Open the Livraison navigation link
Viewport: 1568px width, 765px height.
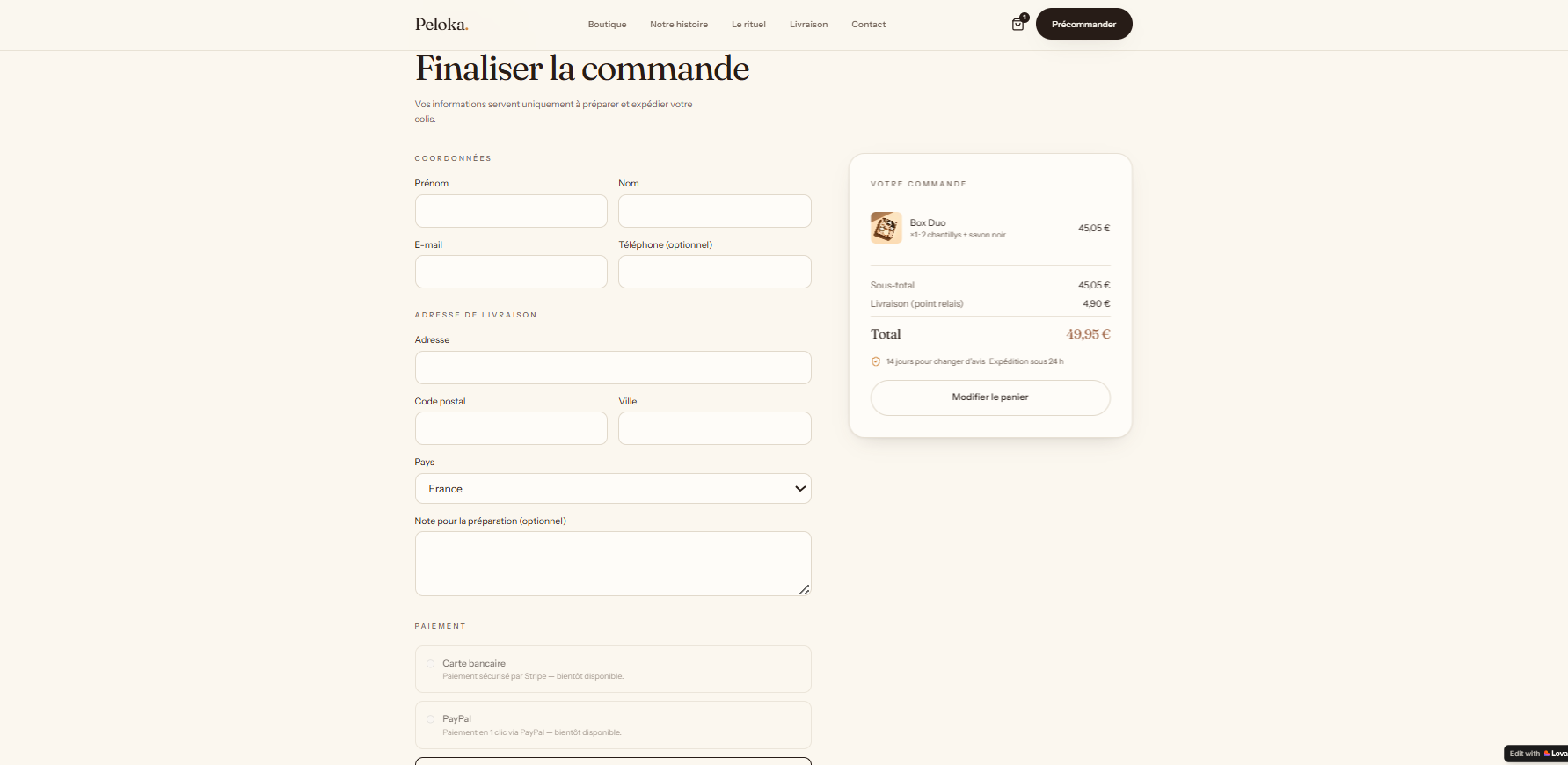pyautogui.click(x=808, y=25)
